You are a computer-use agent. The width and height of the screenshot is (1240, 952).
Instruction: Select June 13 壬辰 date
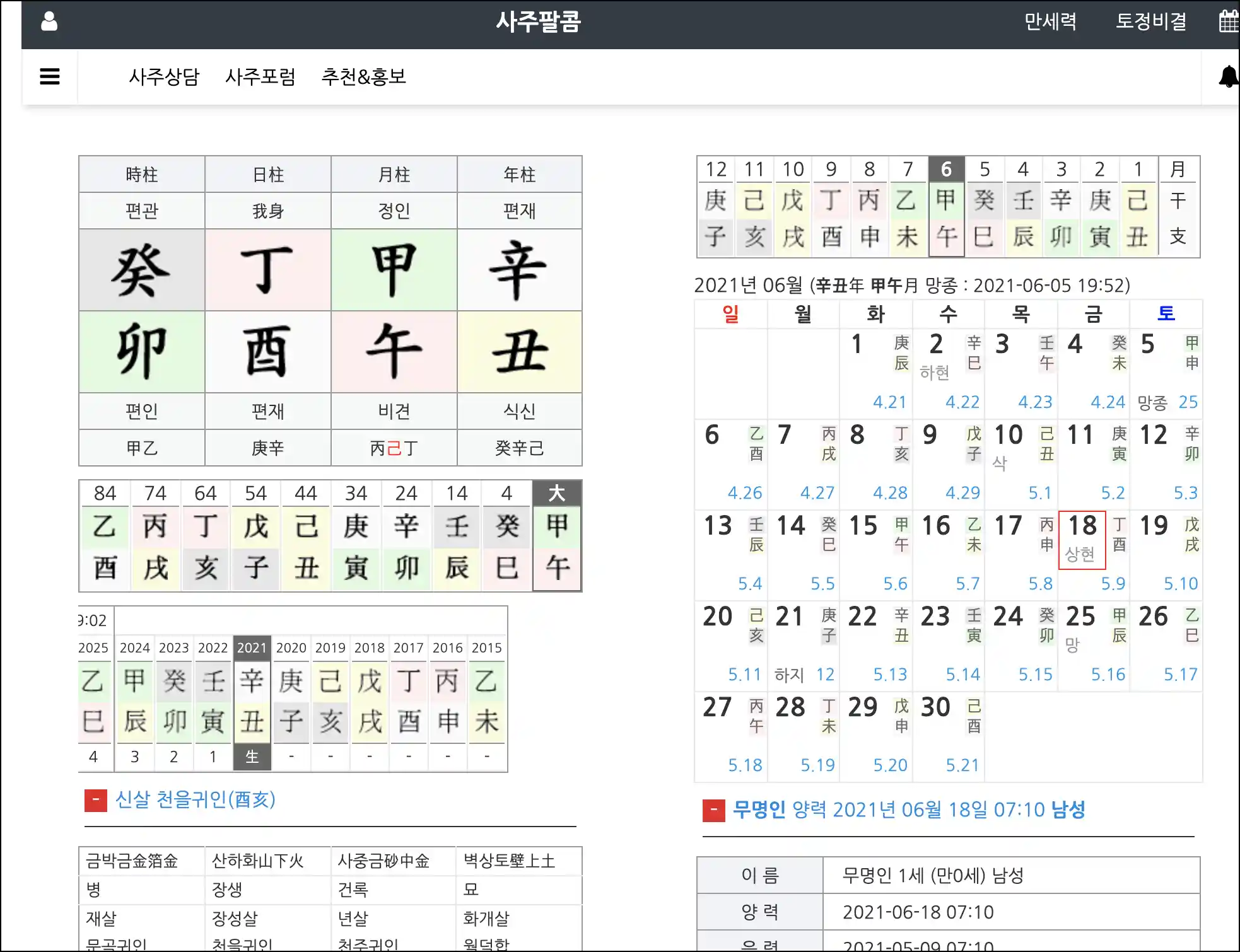[x=731, y=555]
